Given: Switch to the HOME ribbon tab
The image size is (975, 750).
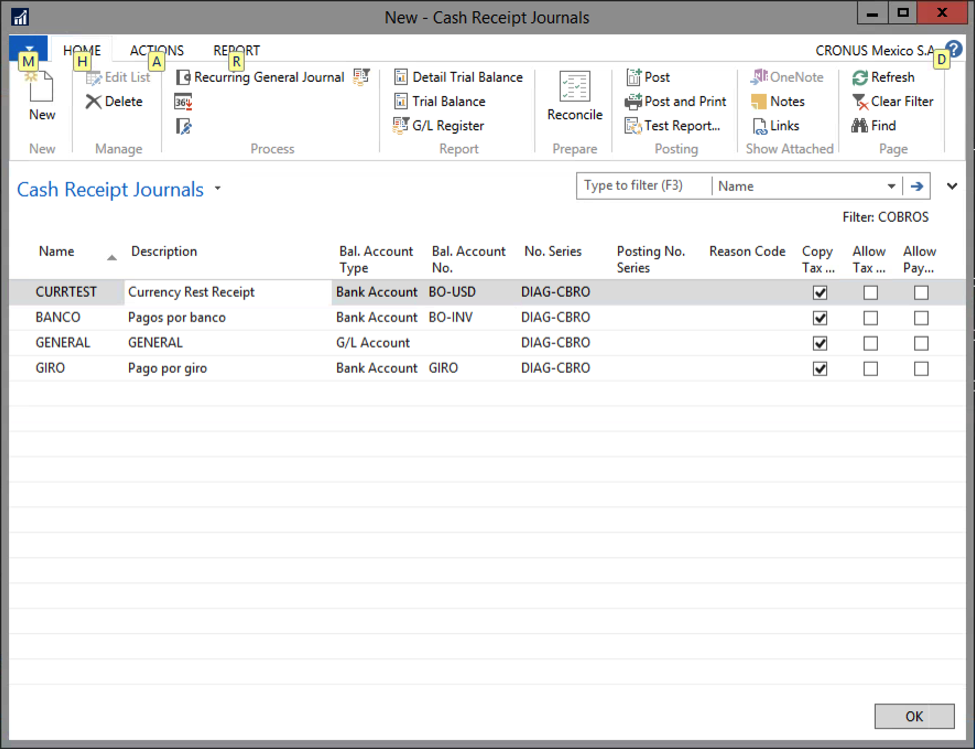Looking at the screenshot, I should [x=81, y=50].
